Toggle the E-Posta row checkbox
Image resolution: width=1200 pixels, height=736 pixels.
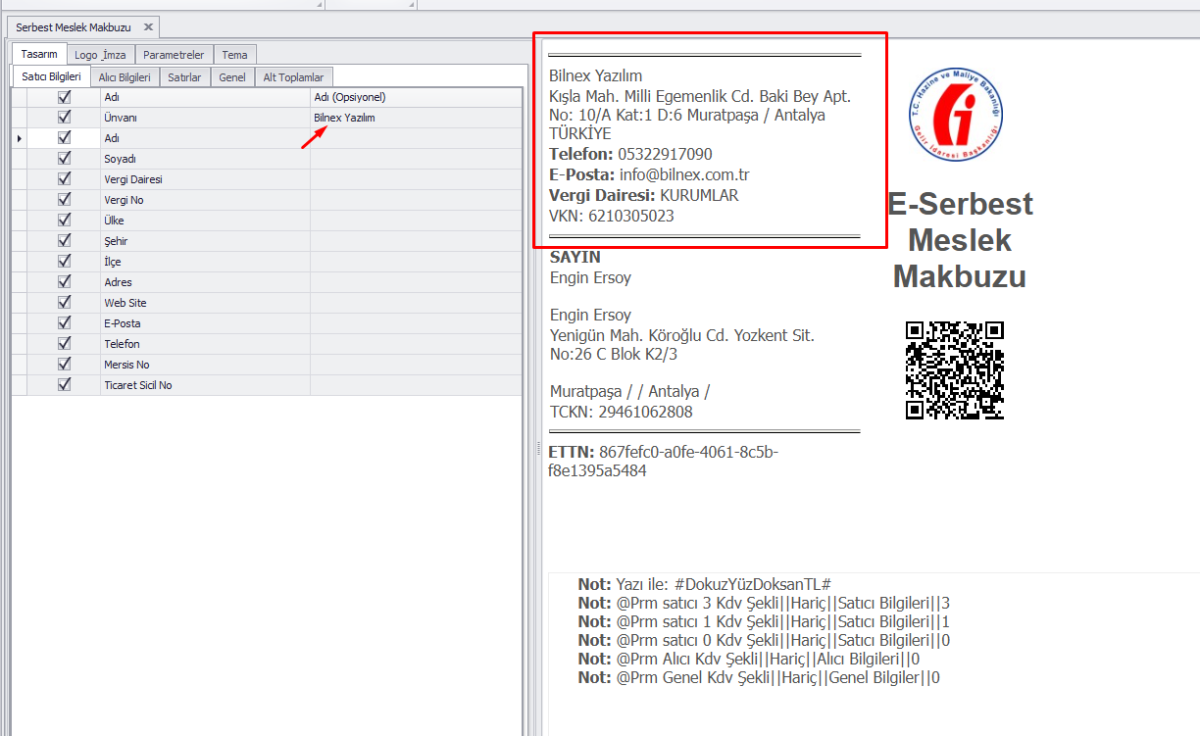click(x=65, y=323)
